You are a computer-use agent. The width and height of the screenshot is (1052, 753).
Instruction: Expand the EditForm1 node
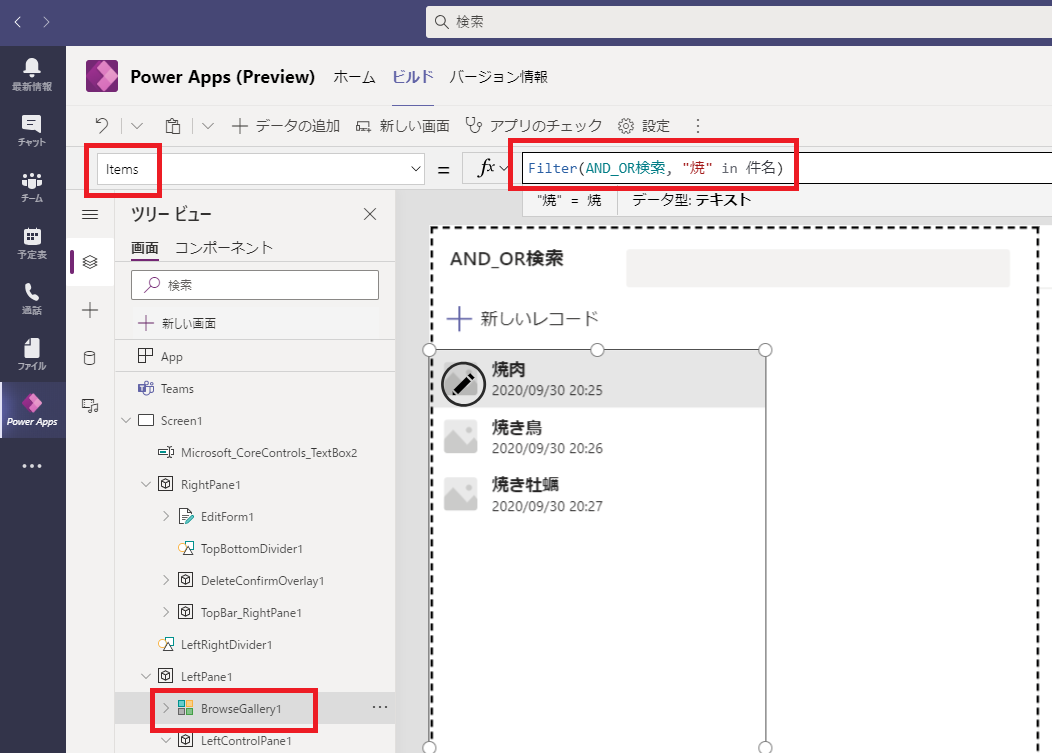pos(166,516)
